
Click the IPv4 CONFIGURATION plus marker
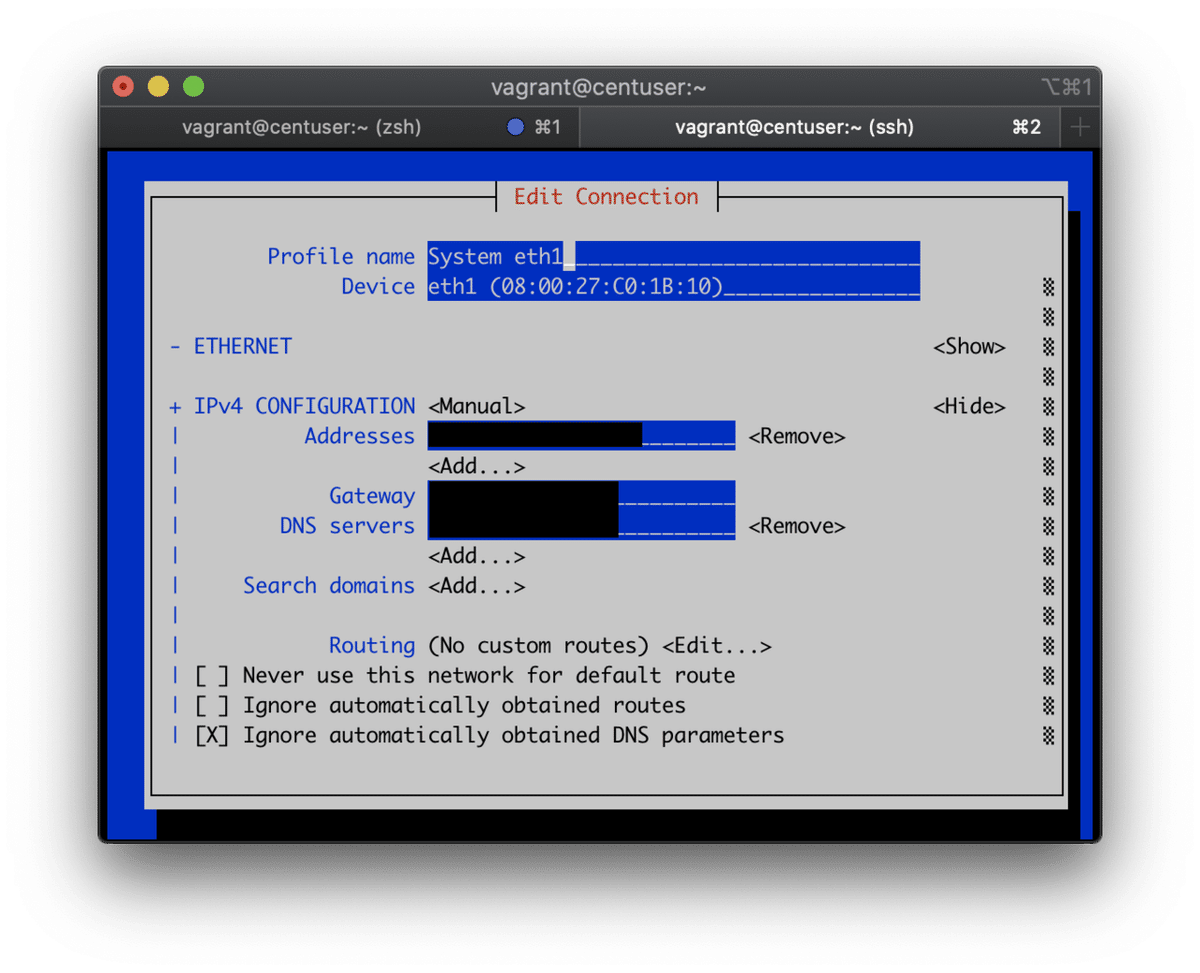click(x=176, y=407)
